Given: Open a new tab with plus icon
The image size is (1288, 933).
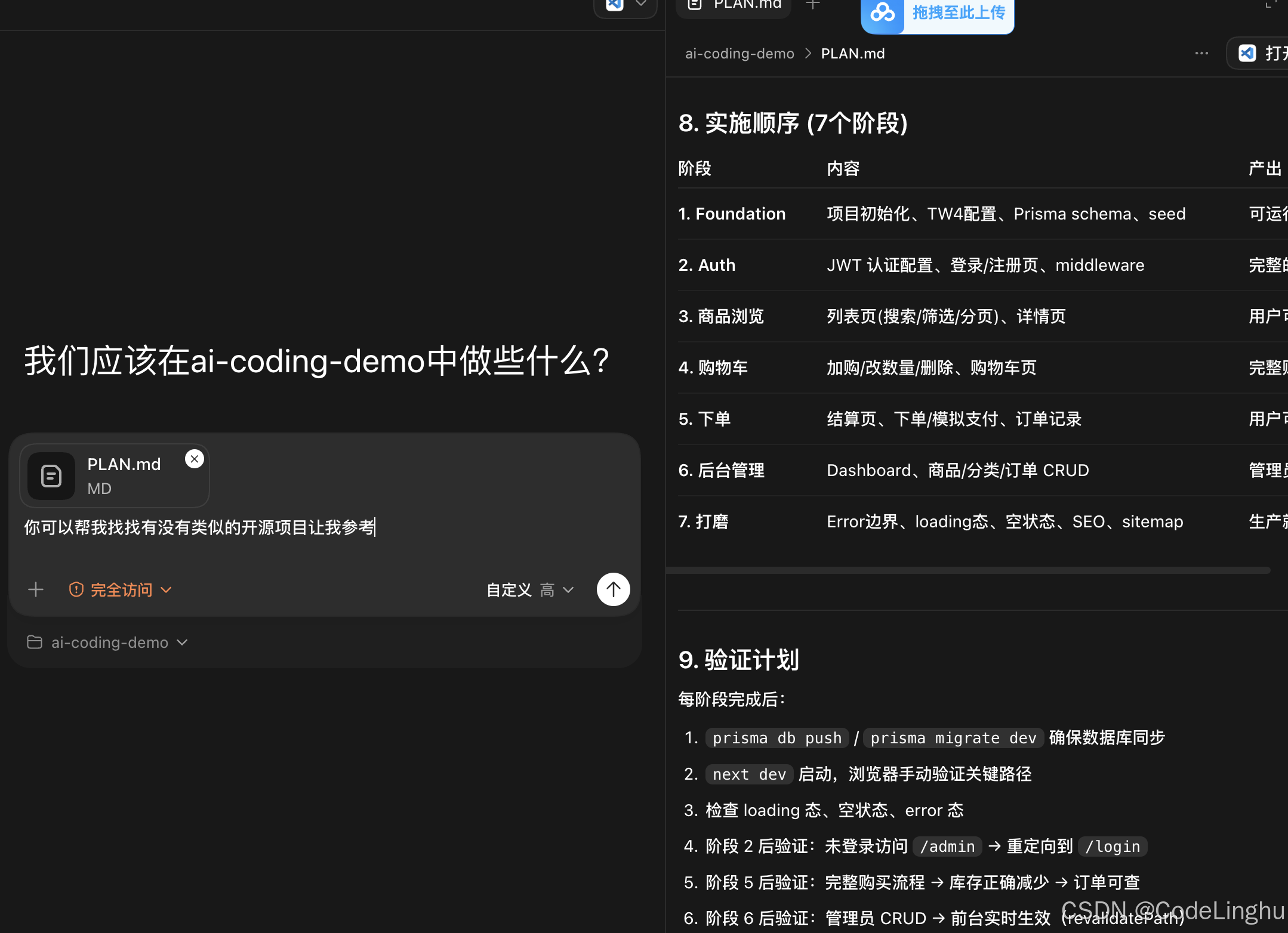Looking at the screenshot, I should [813, 5].
